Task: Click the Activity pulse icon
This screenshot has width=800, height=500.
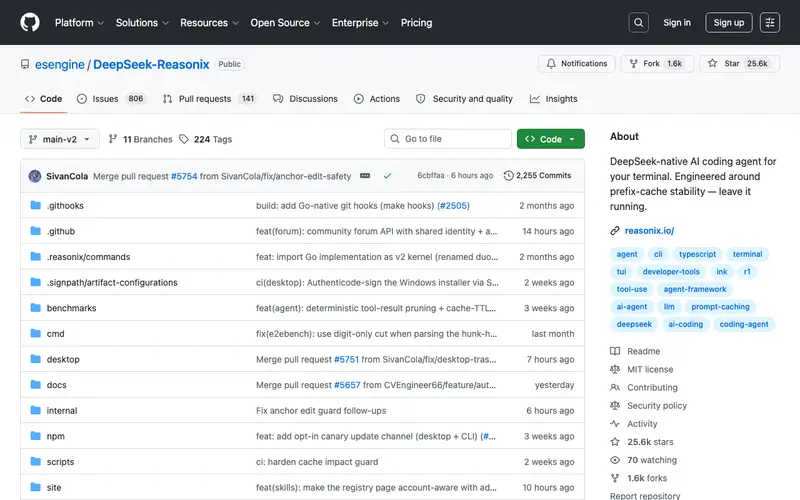Action: (x=615, y=423)
